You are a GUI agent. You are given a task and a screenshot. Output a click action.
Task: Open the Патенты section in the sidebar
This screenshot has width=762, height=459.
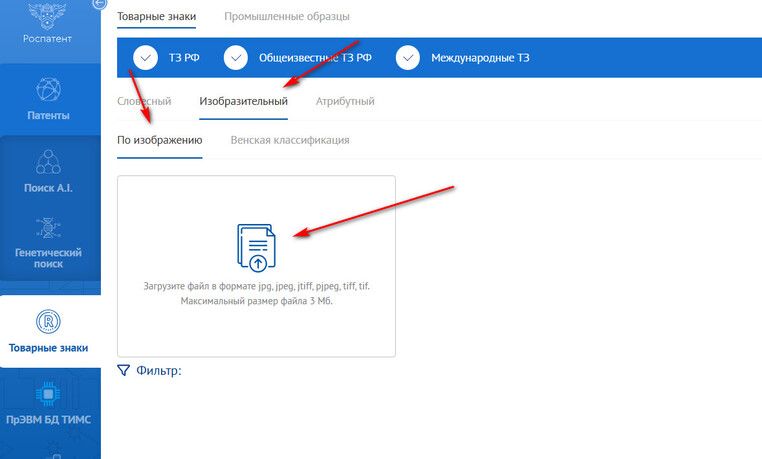coord(48,100)
